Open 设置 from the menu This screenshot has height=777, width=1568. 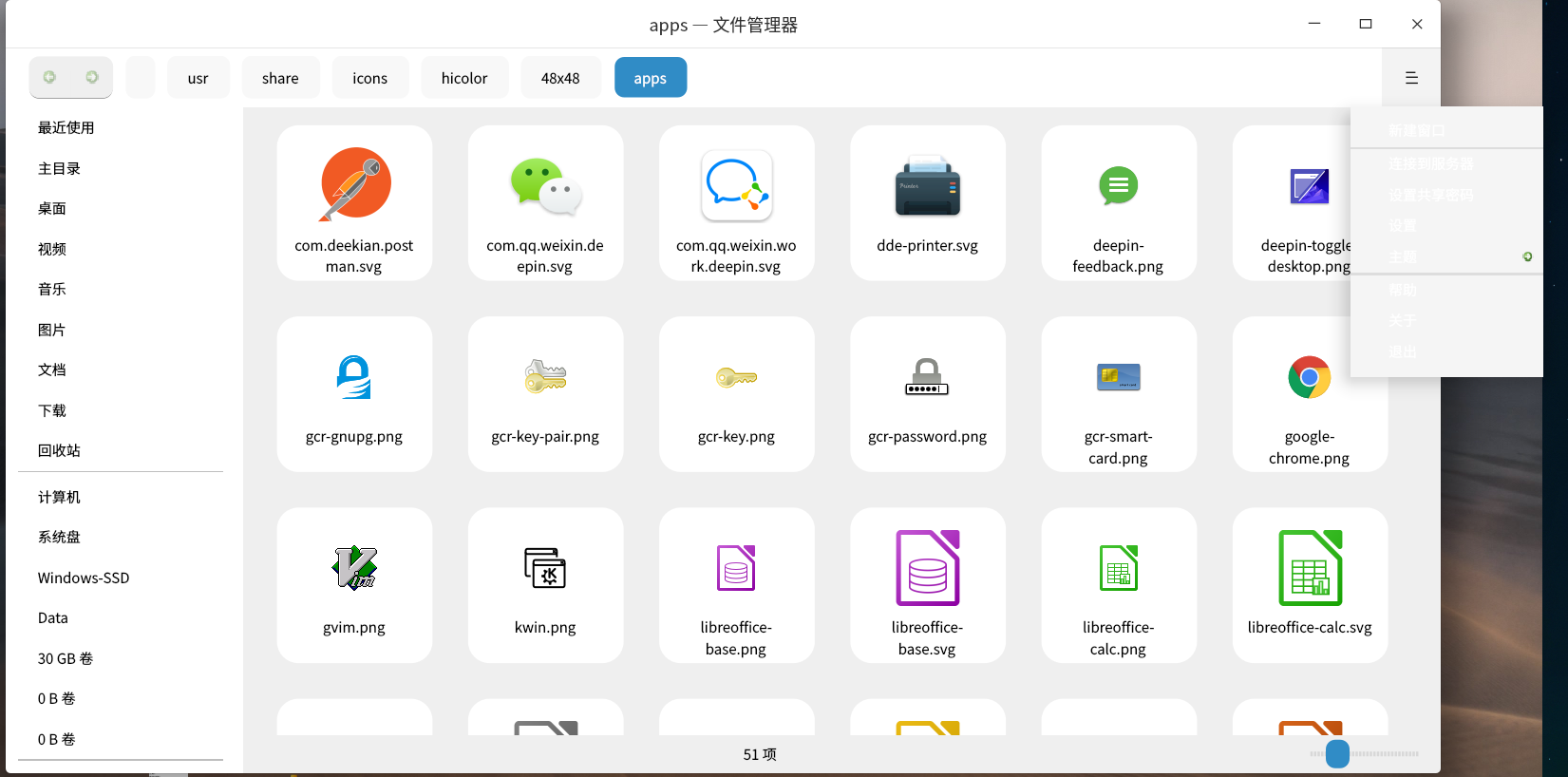pyautogui.click(x=1446, y=226)
